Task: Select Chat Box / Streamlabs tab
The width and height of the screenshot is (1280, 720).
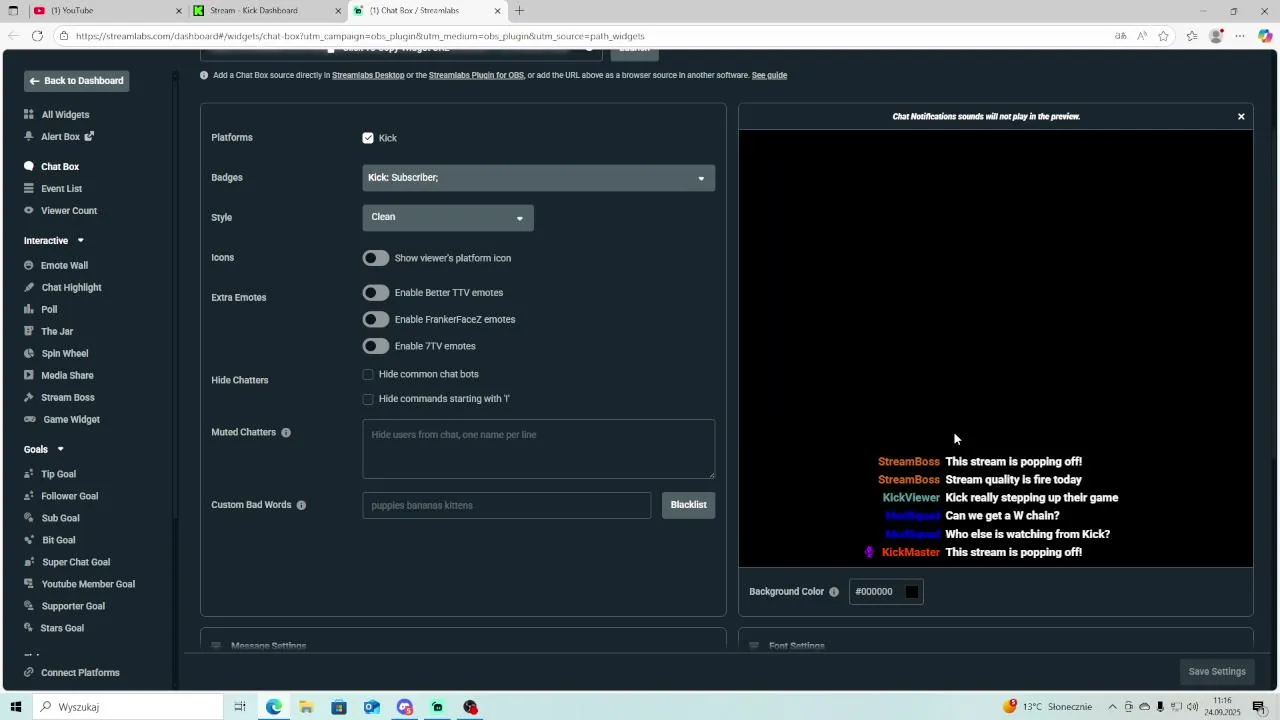Action: [427, 11]
